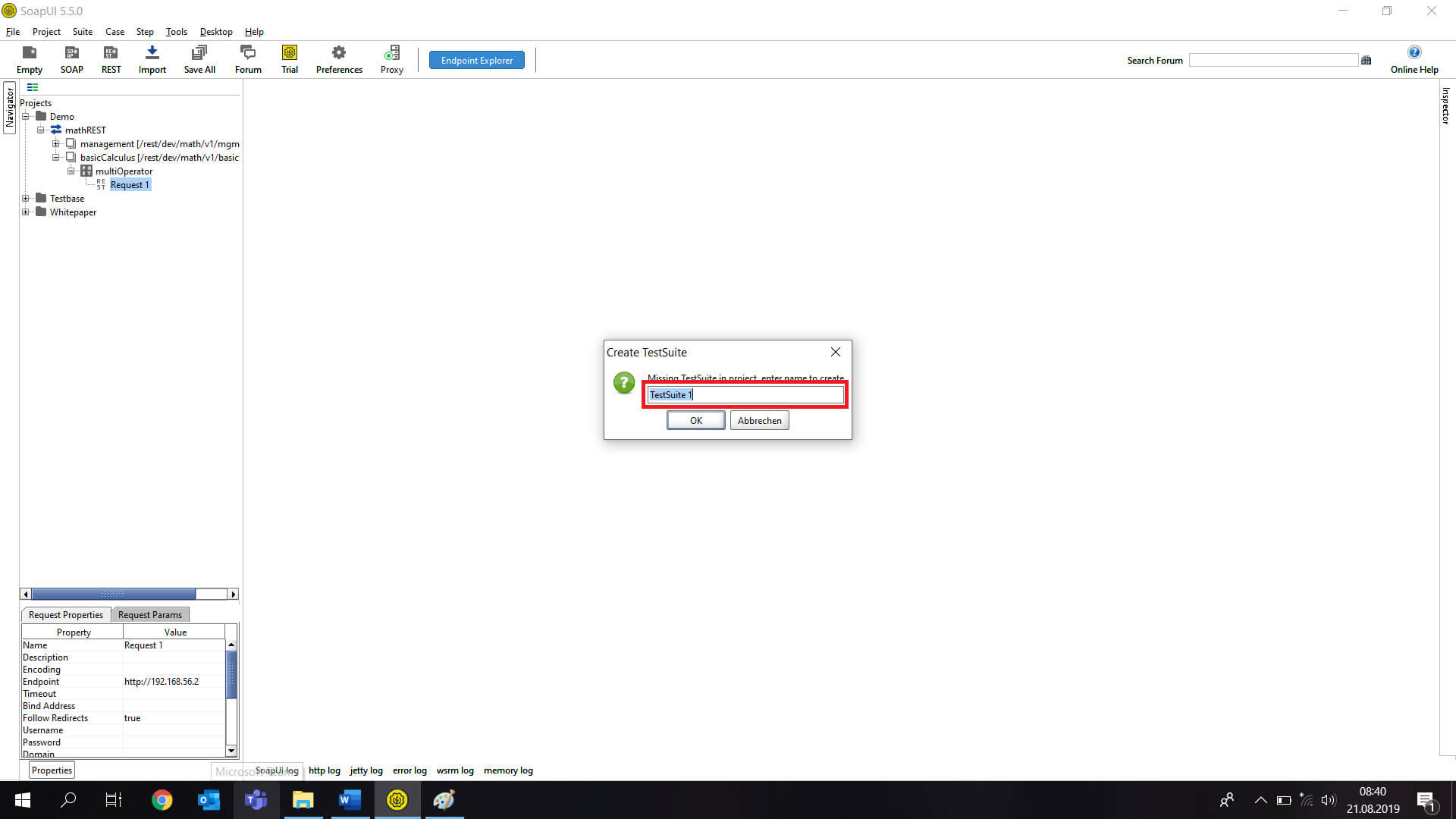Open the Suite menu in menu bar
Viewport: 1456px width, 819px height.
tap(82, 32)
